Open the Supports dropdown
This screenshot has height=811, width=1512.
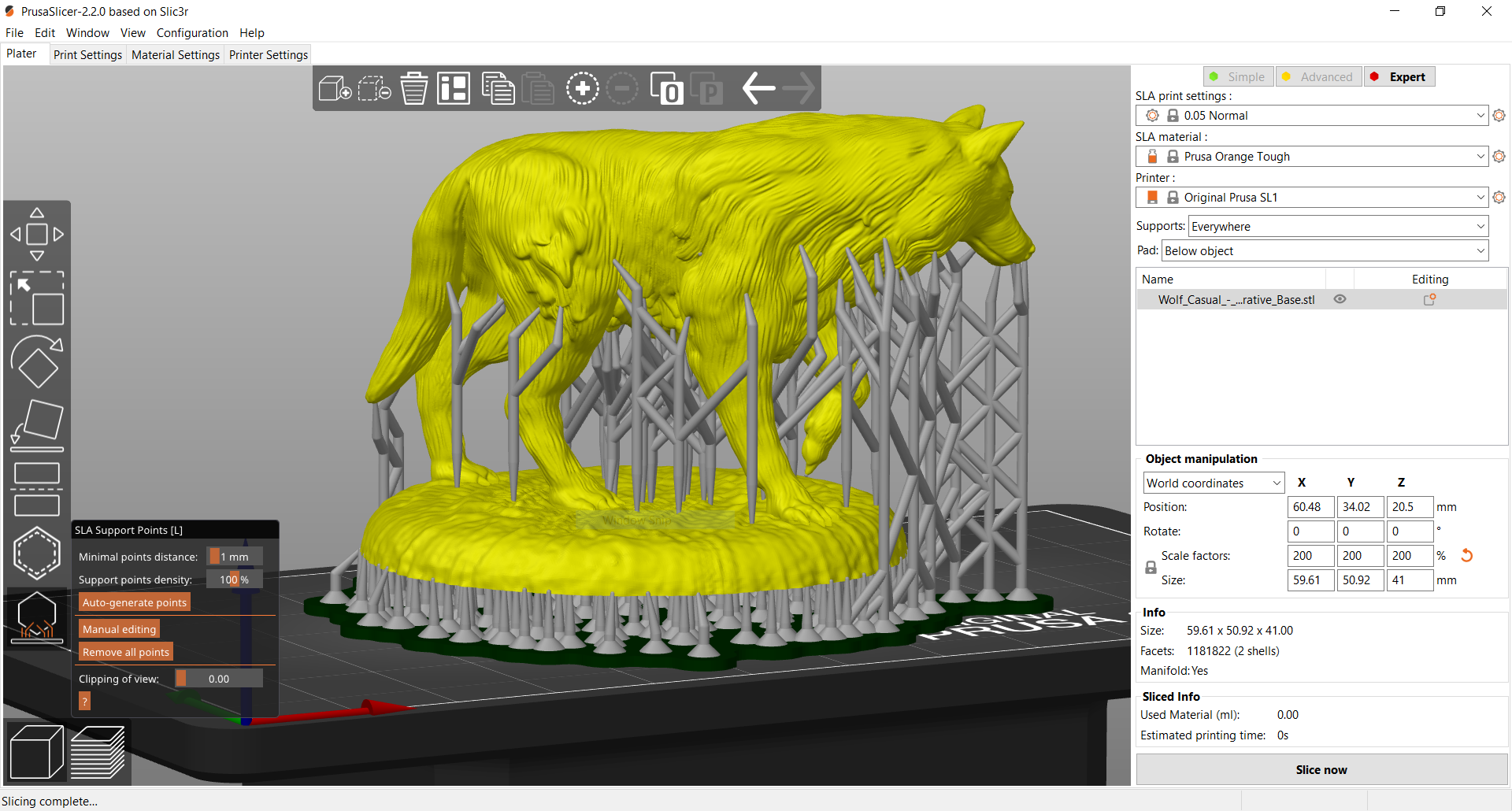click(1338, 227)
